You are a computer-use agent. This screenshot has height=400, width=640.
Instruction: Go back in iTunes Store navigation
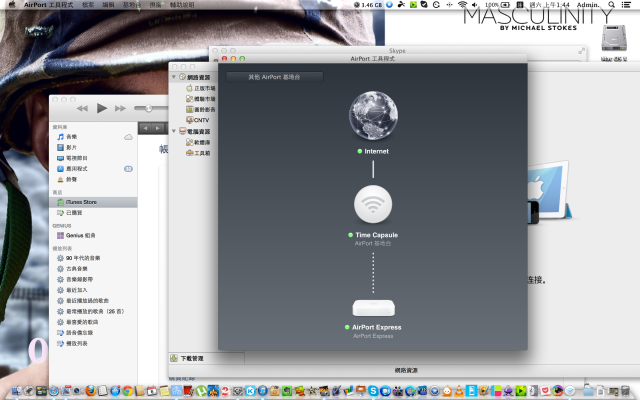145,128
